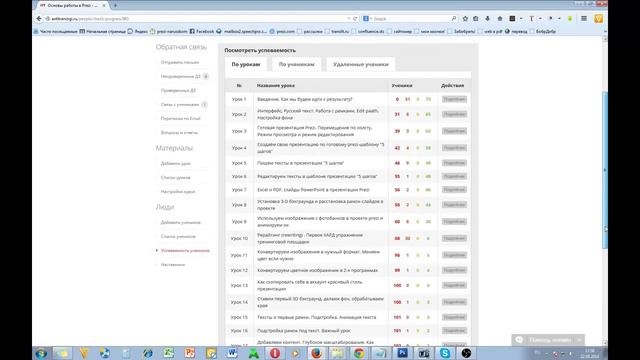Reload the page with the refresh icon
This screenshot has width=640, height=360.
355,19
